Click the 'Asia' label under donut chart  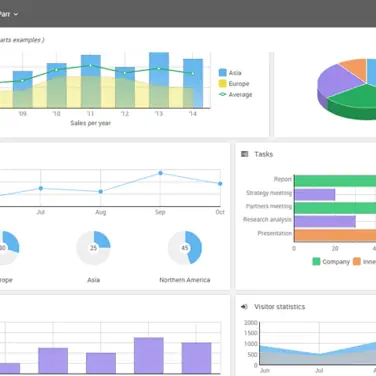pos(94,280)
